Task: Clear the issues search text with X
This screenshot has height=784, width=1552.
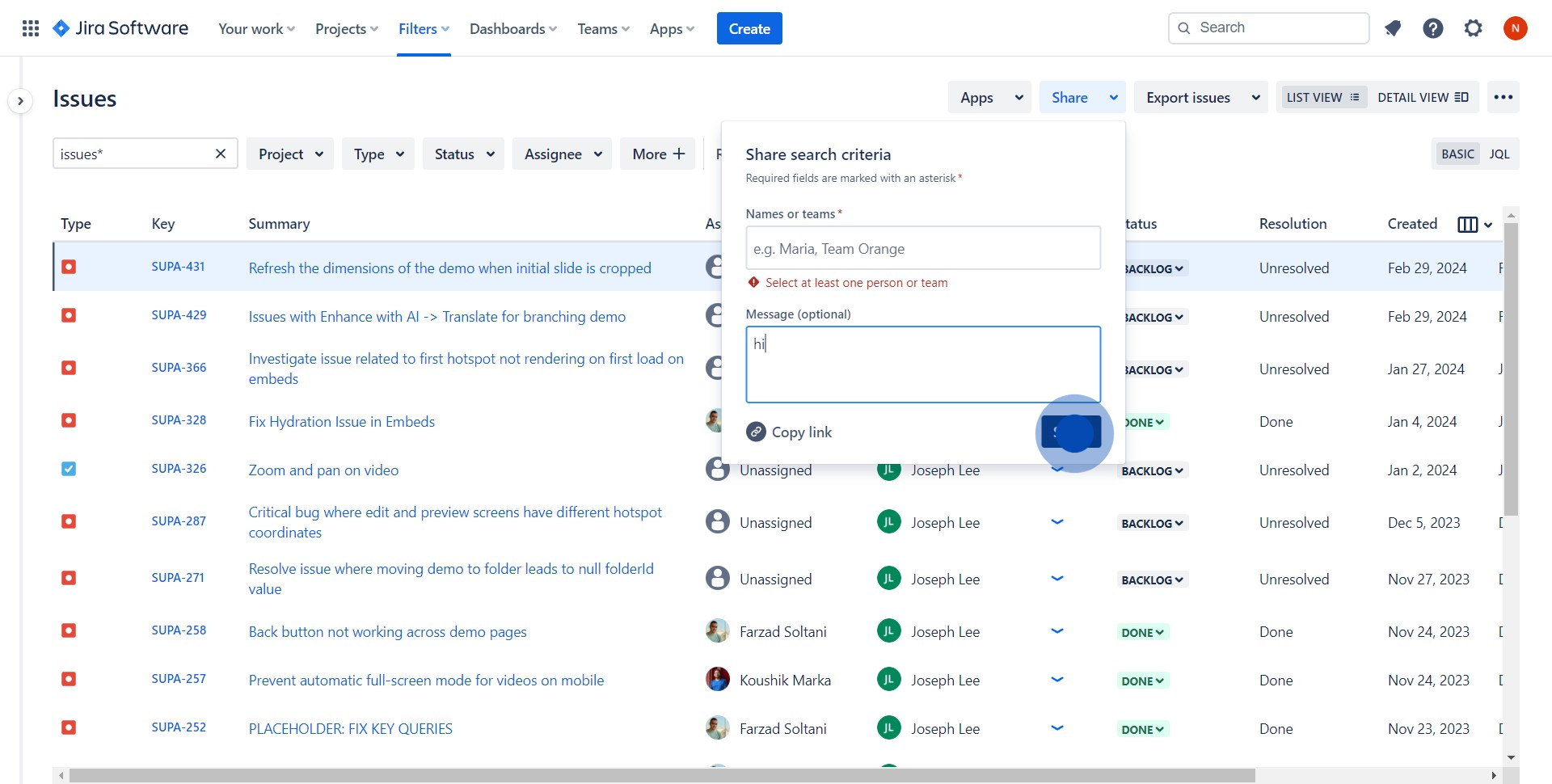Action: pos(220,154)
